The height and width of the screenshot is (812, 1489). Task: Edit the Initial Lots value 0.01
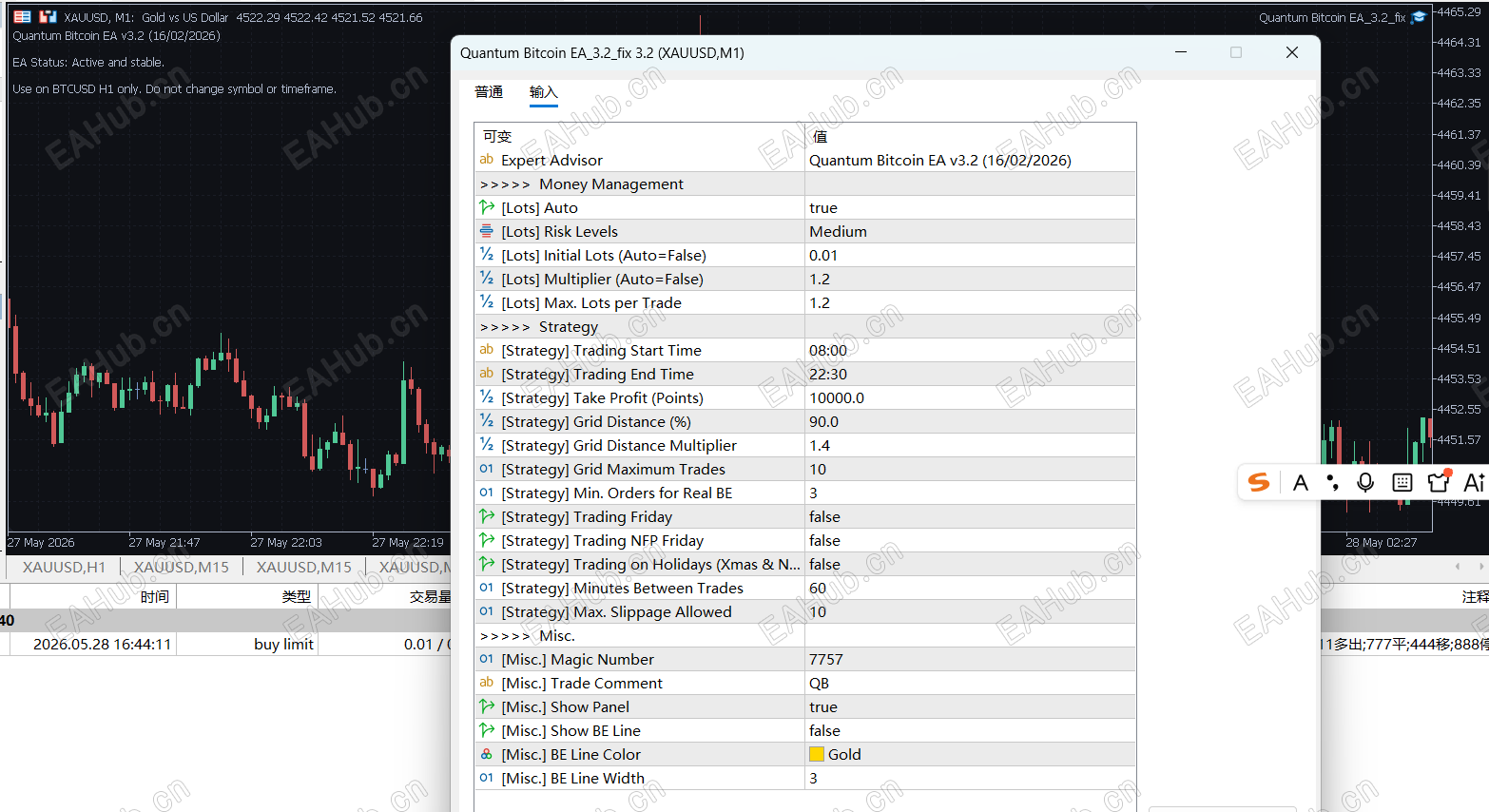point(970,255)
